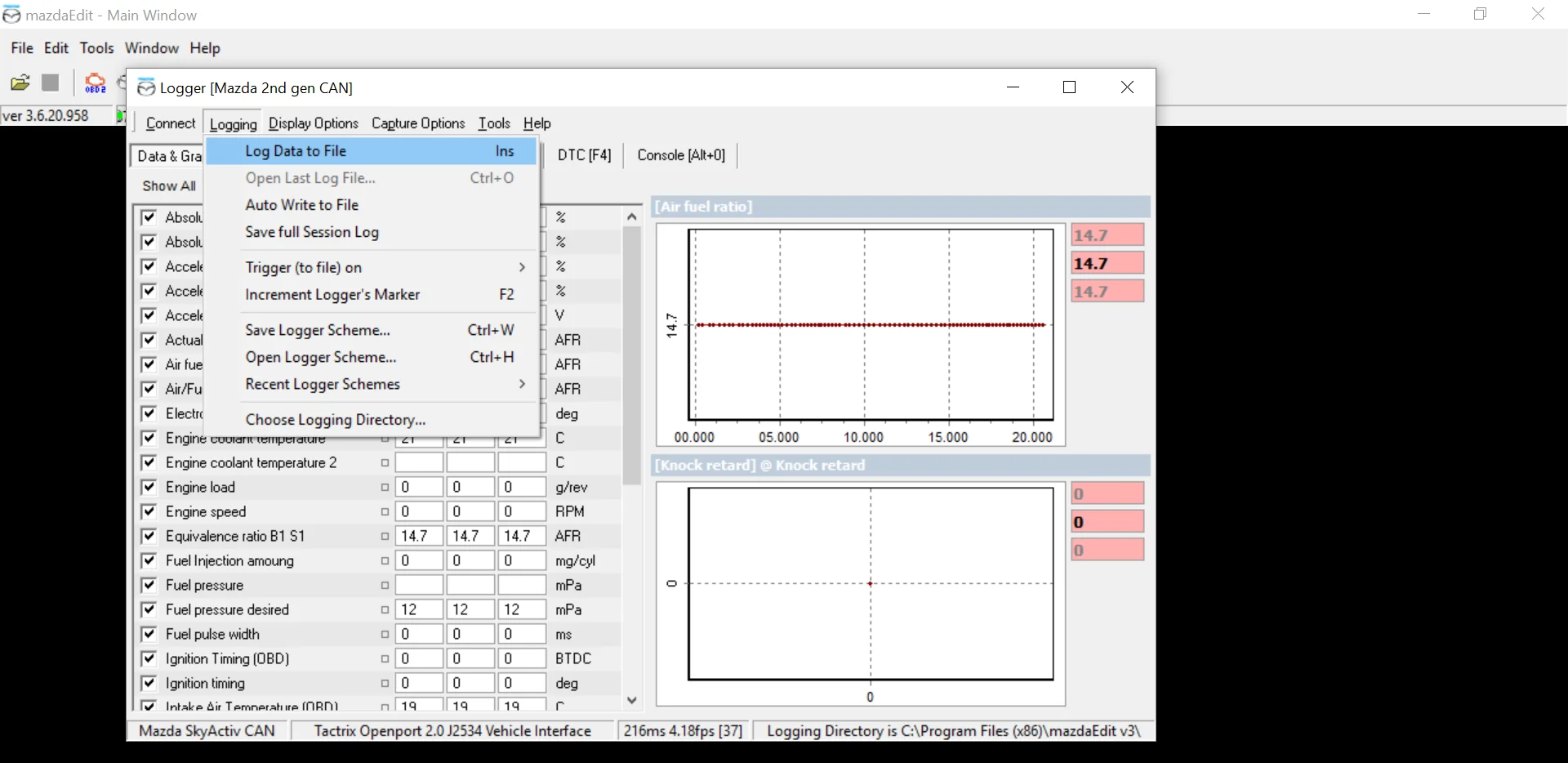Click the bold 0 knock retard current value
The image size is (1568, 763).
[x=1107, y=522]
